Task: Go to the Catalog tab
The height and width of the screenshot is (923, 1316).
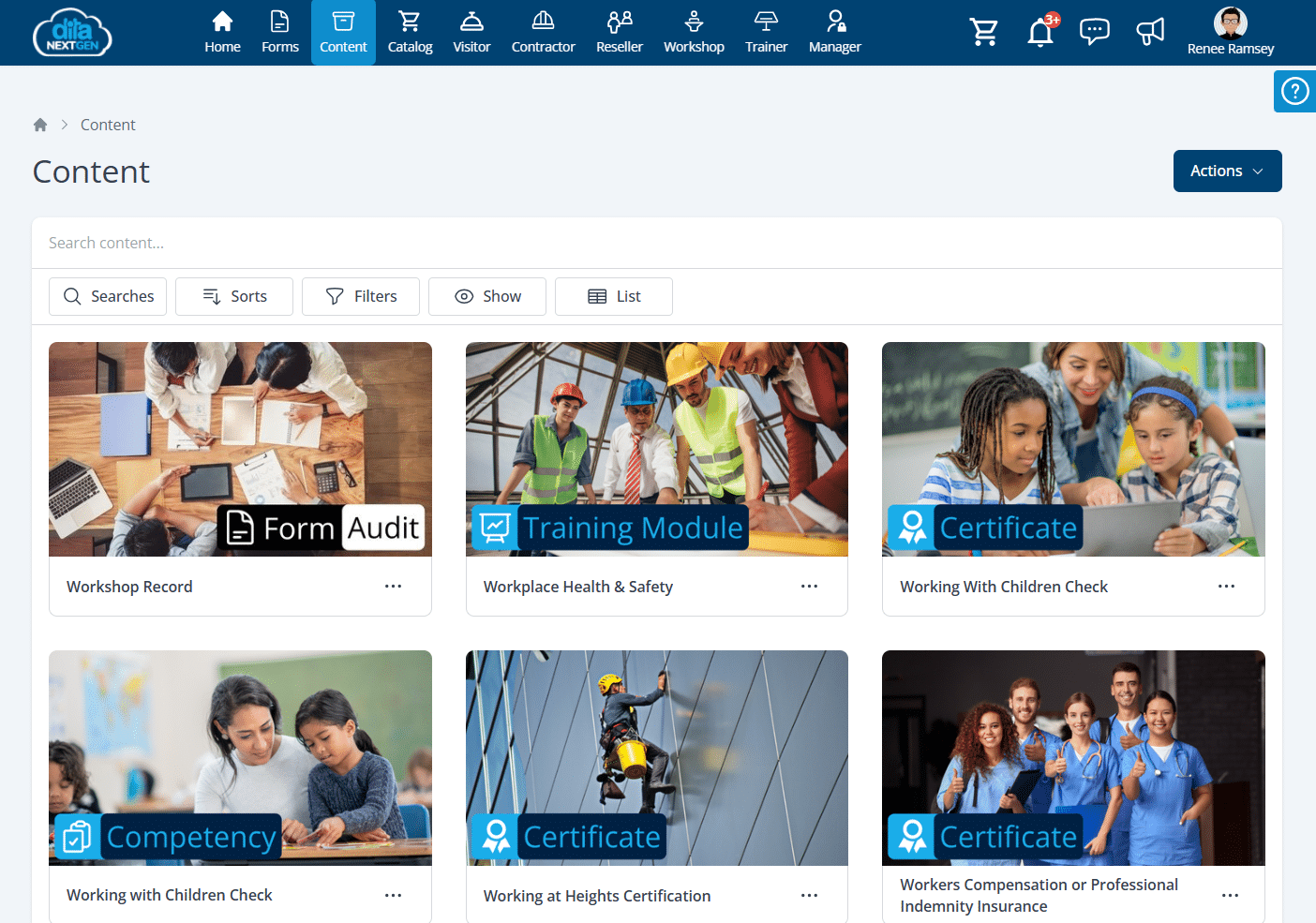Action: click(410, 33)
